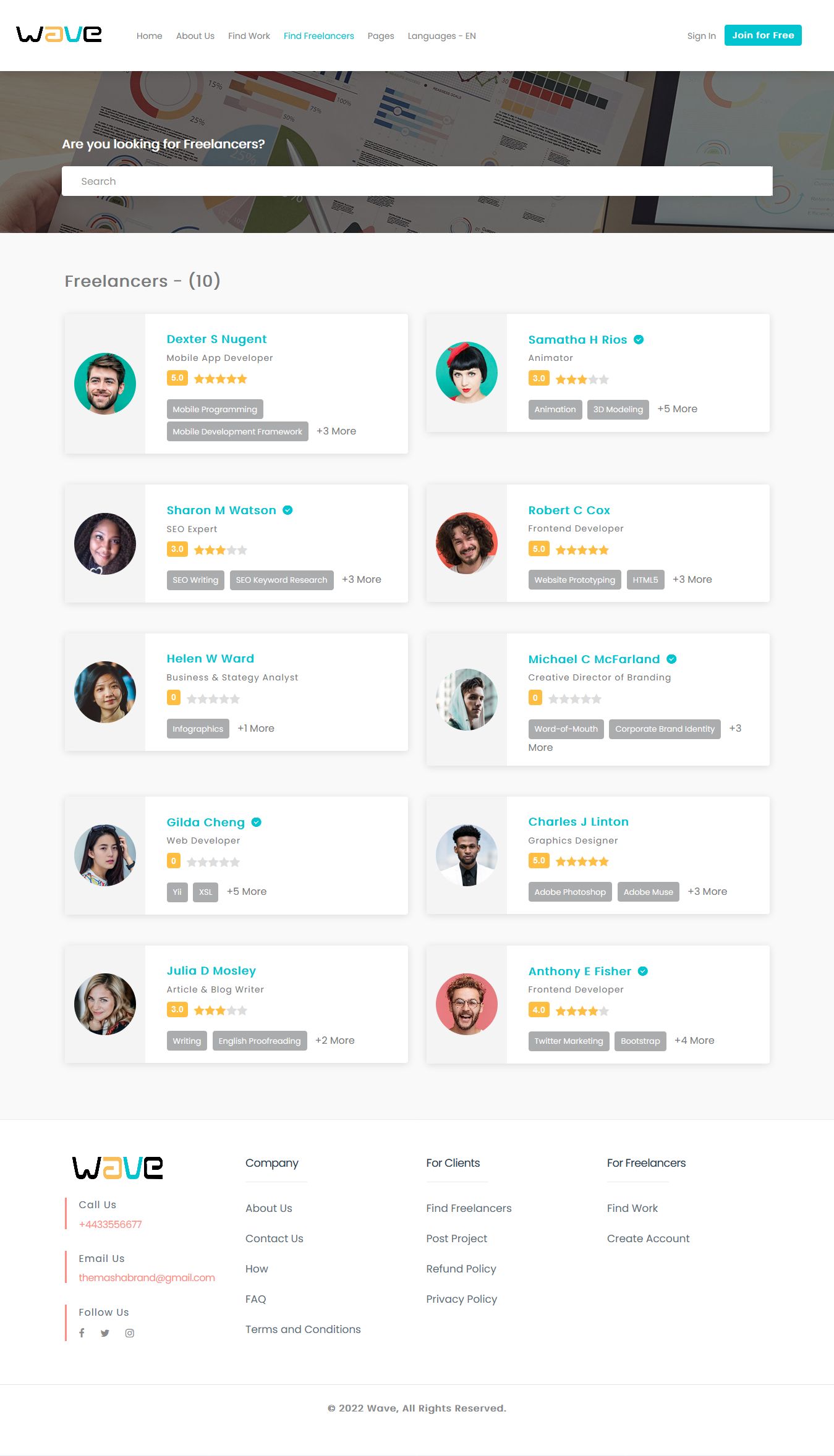
Task: Open the Twitter icon under Follow Us
Action: [105, 1333]
